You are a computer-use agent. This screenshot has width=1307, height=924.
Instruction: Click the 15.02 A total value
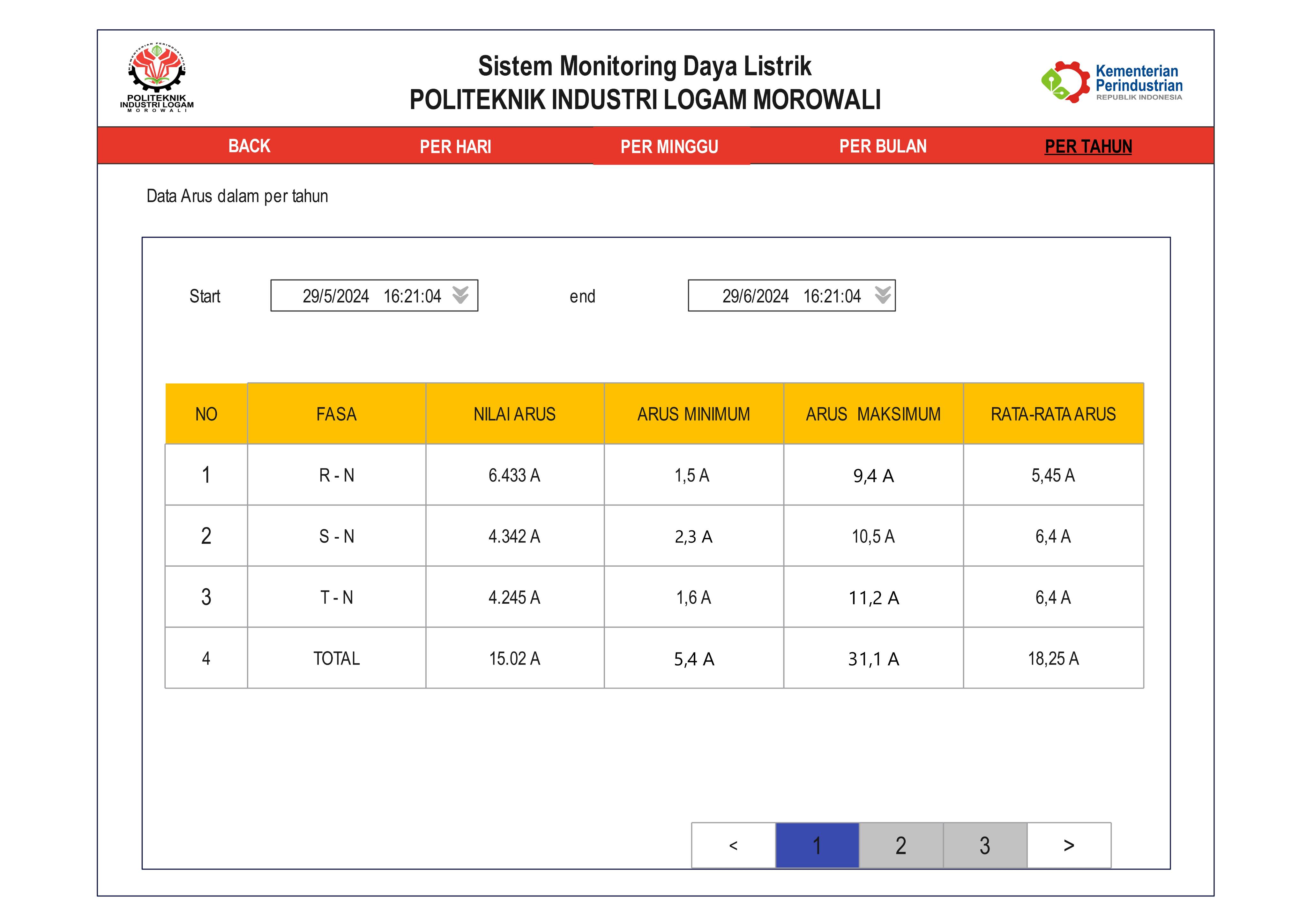[515, 658]
